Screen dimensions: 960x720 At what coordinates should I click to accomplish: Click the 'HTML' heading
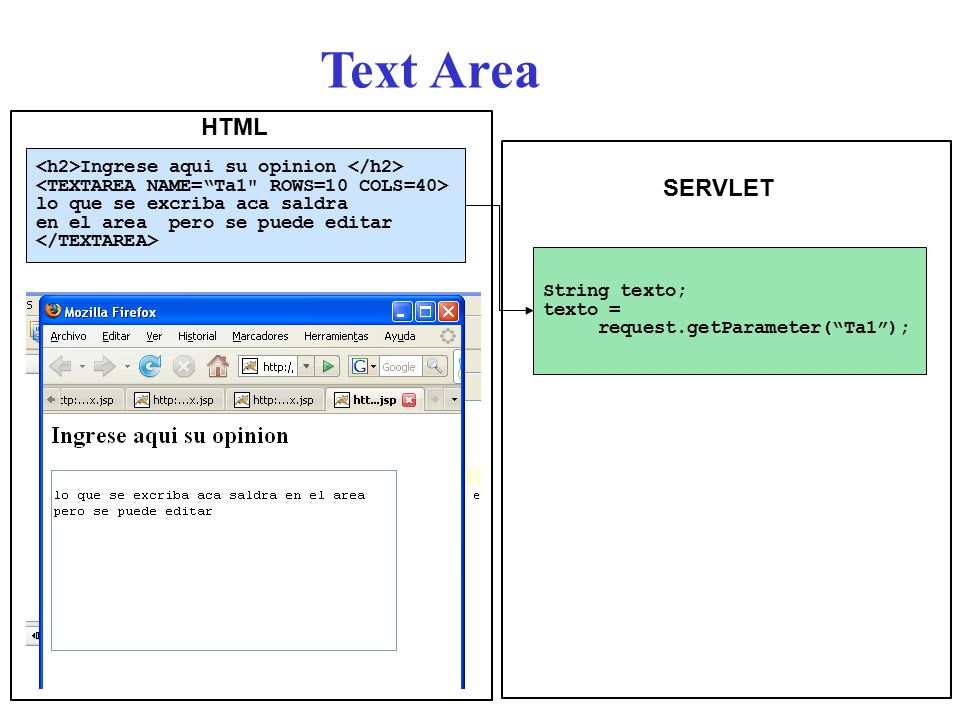(234, 127)
